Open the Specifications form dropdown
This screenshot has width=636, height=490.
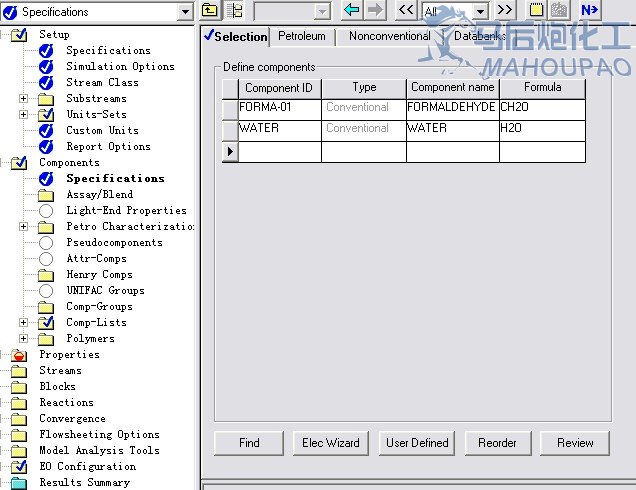tap(185, 12)
